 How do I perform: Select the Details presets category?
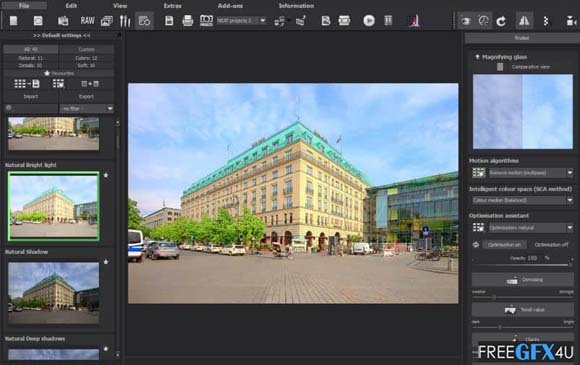coord(31,65)
